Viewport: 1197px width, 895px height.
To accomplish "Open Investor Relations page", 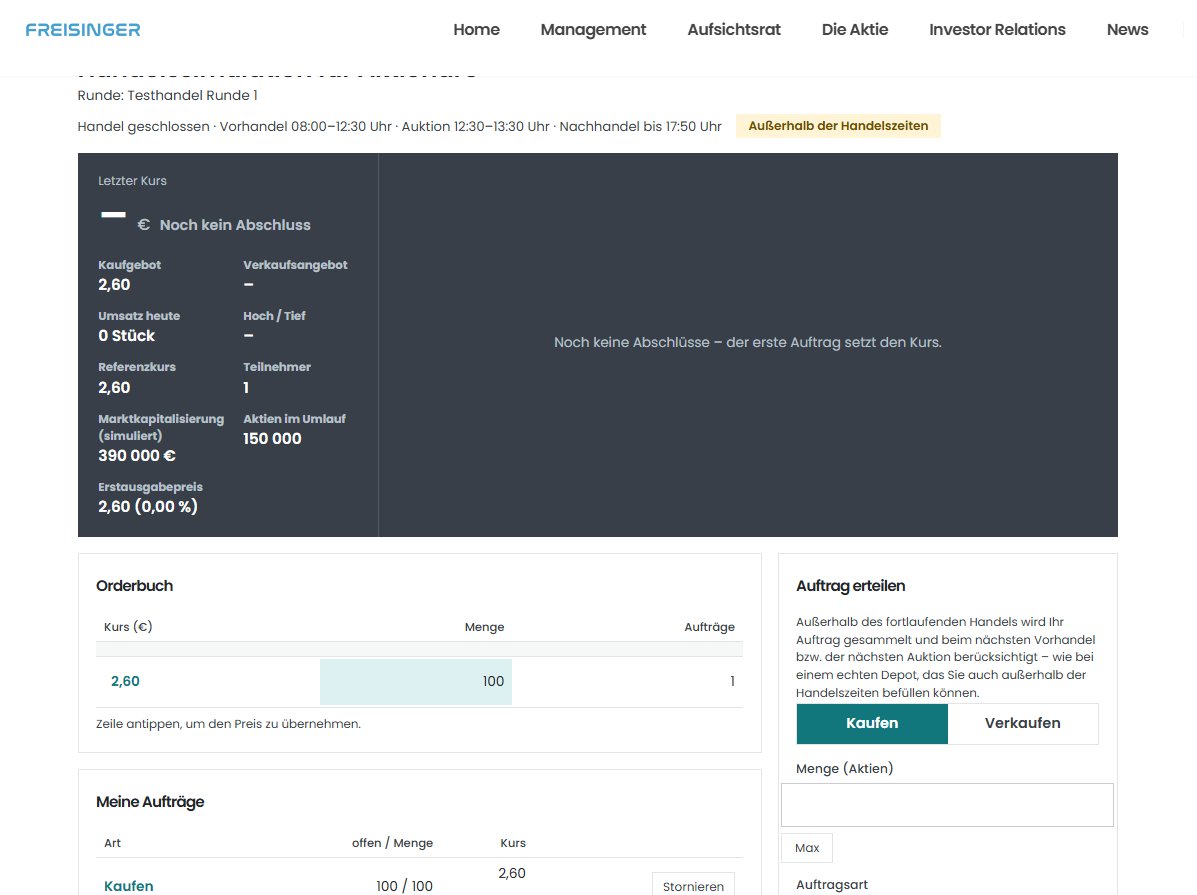I will [x=997, y=30].
